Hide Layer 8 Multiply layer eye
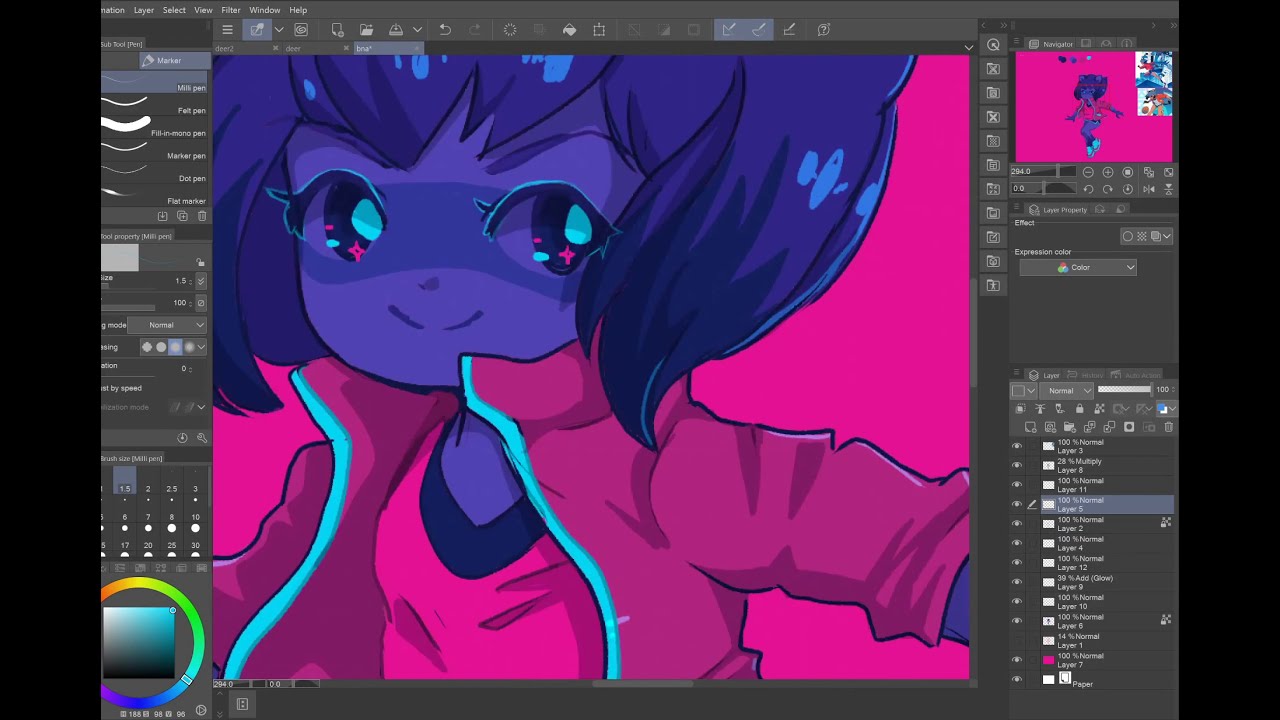Screen dimensions: 1280x720 [1017, 465]
